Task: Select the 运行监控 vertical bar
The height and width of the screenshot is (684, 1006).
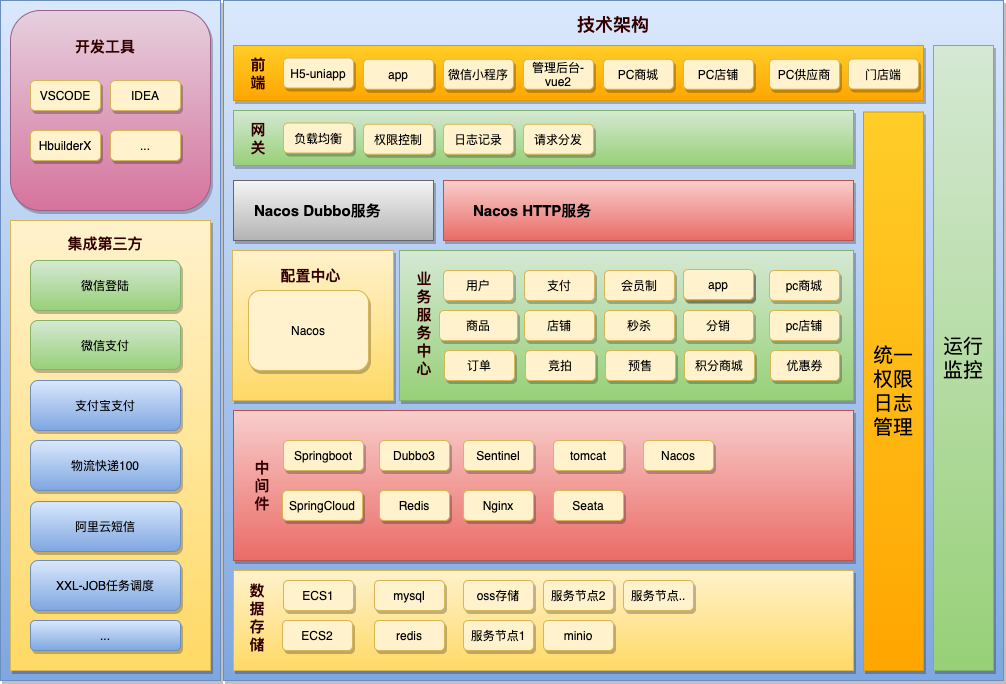Action: pyautogui.click(x=963, y=358)
